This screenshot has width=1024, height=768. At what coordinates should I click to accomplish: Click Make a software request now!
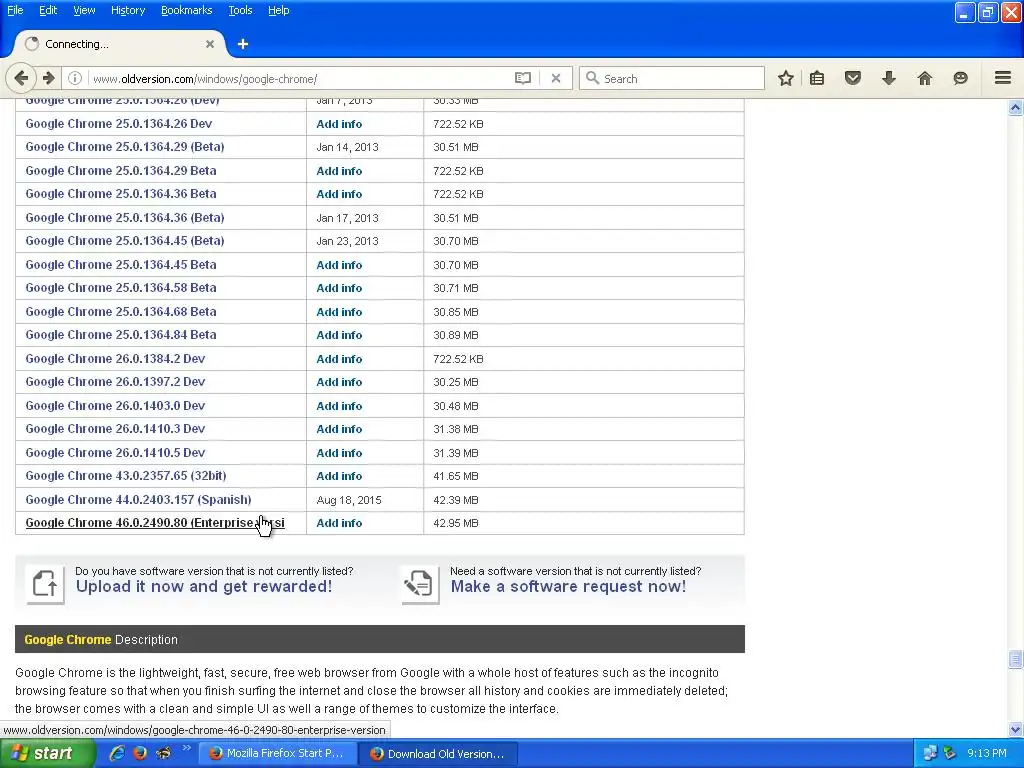click(x=568, y=586)
